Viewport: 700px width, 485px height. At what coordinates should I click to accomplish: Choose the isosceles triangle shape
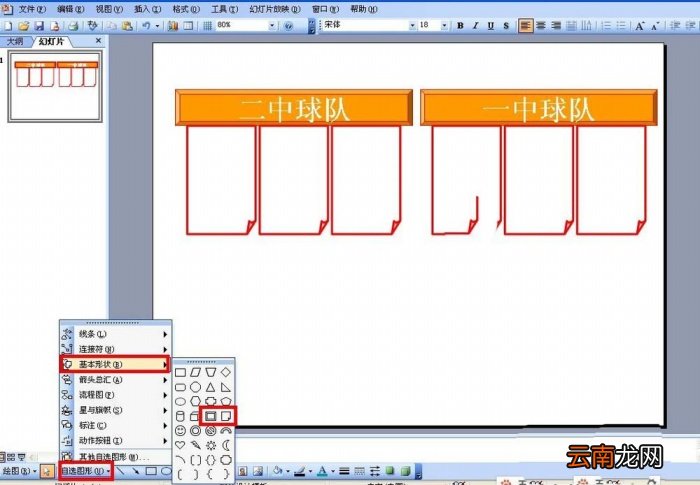point(210,387)
